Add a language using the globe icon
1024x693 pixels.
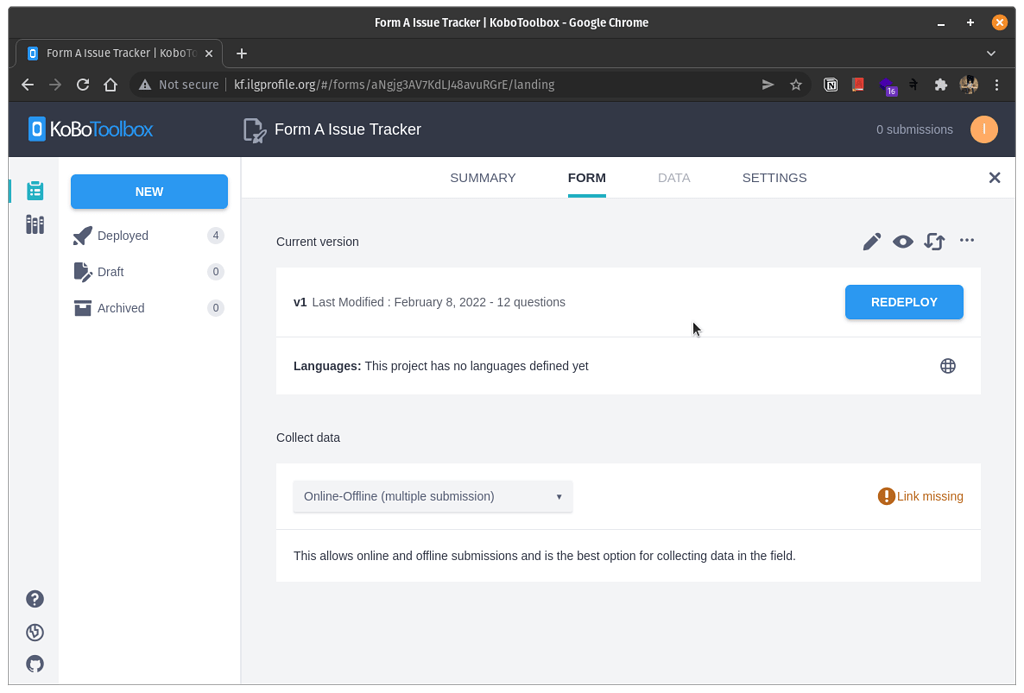point(947,365)
